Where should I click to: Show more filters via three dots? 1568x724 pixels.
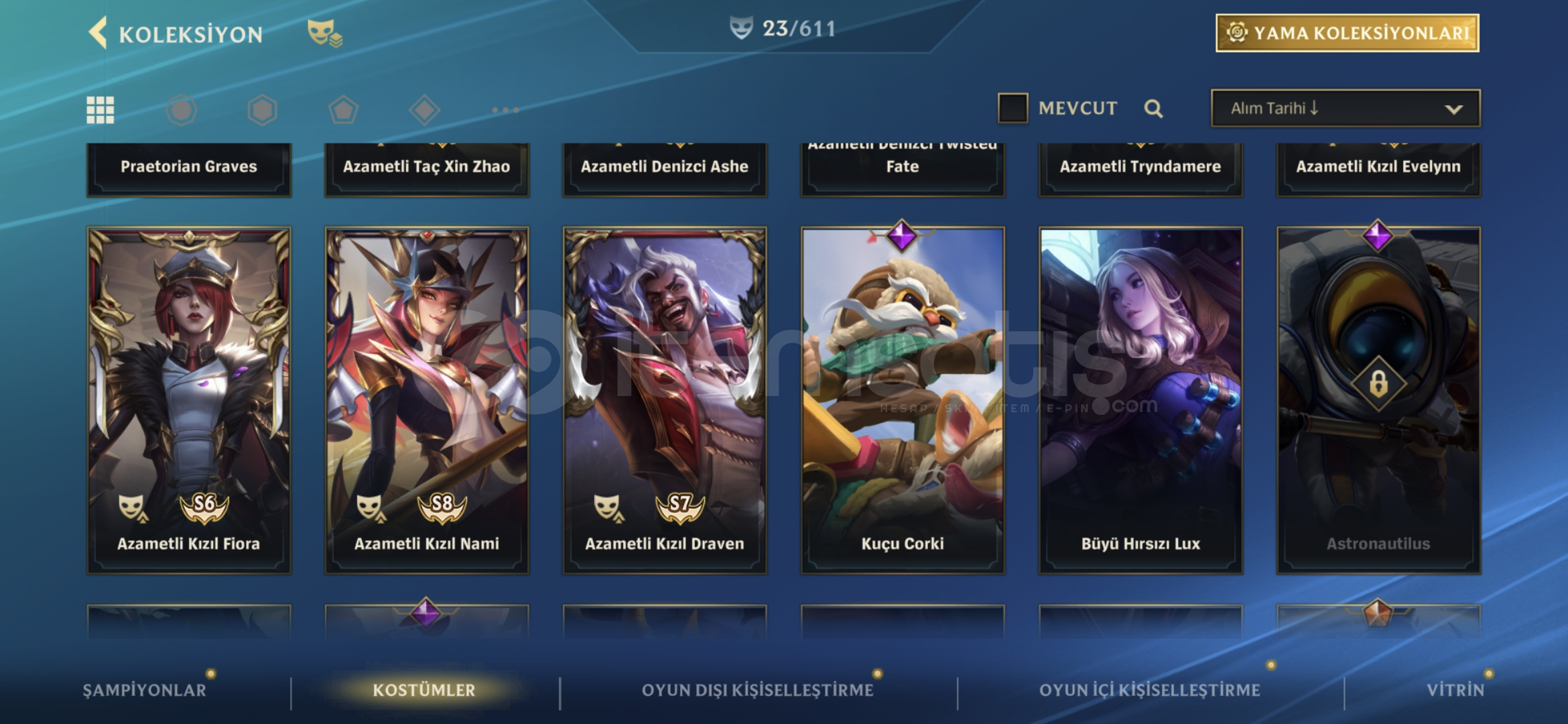coord(505,110)
